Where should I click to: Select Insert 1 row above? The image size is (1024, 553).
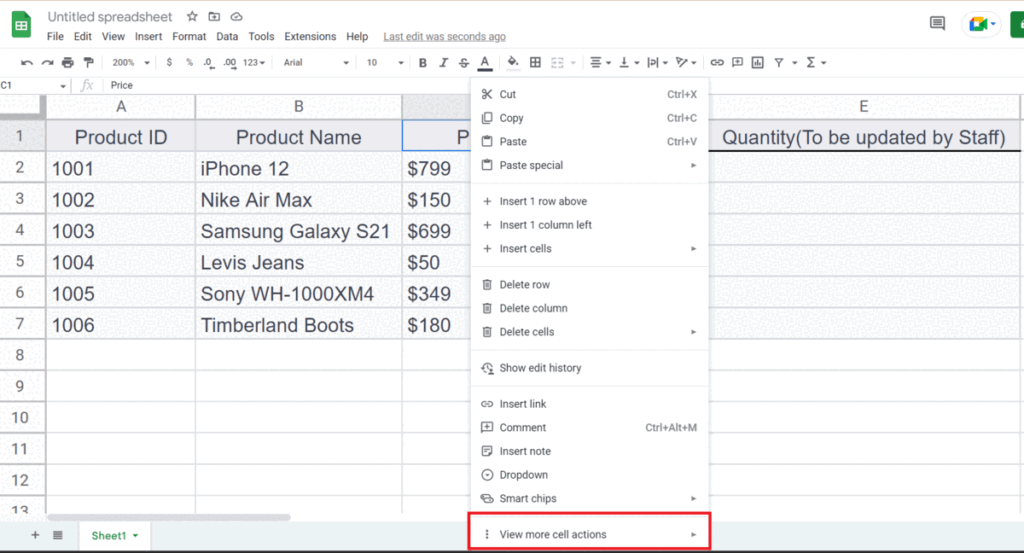click(x=589, y=201)
